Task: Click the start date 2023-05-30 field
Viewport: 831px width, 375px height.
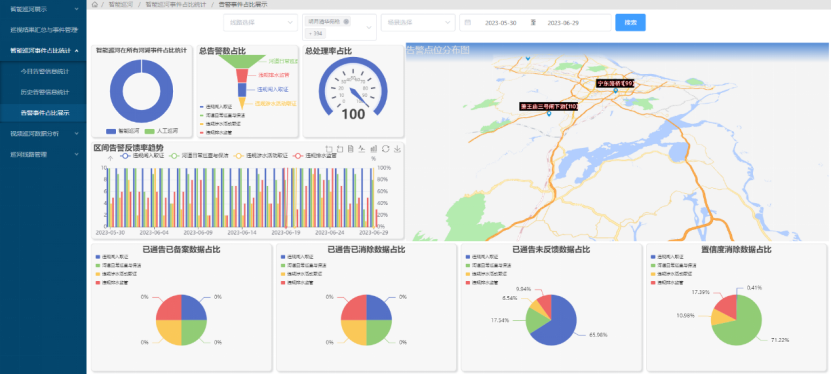Action: pos(501,23)
